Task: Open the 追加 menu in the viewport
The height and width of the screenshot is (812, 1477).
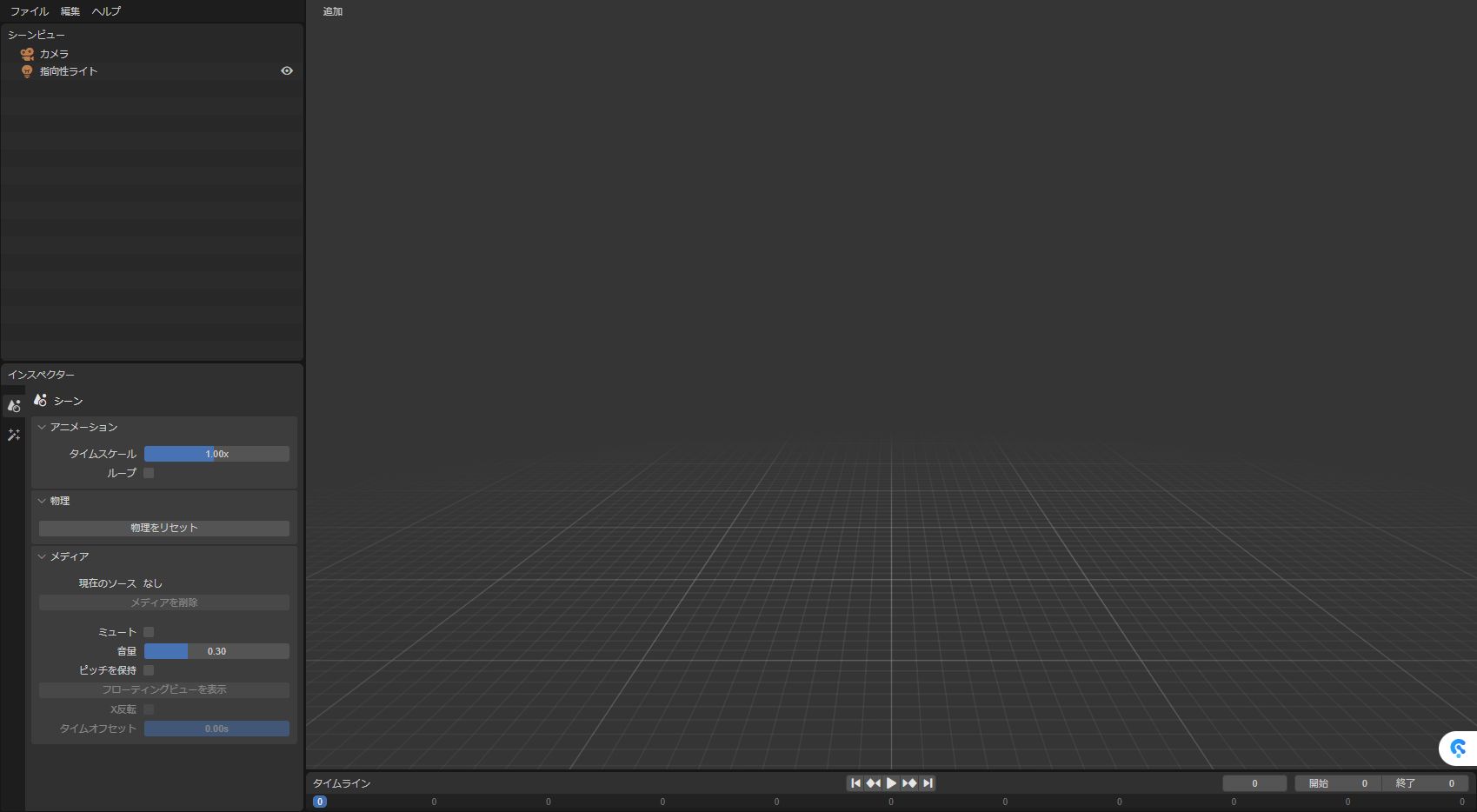Action: (332, 11)
